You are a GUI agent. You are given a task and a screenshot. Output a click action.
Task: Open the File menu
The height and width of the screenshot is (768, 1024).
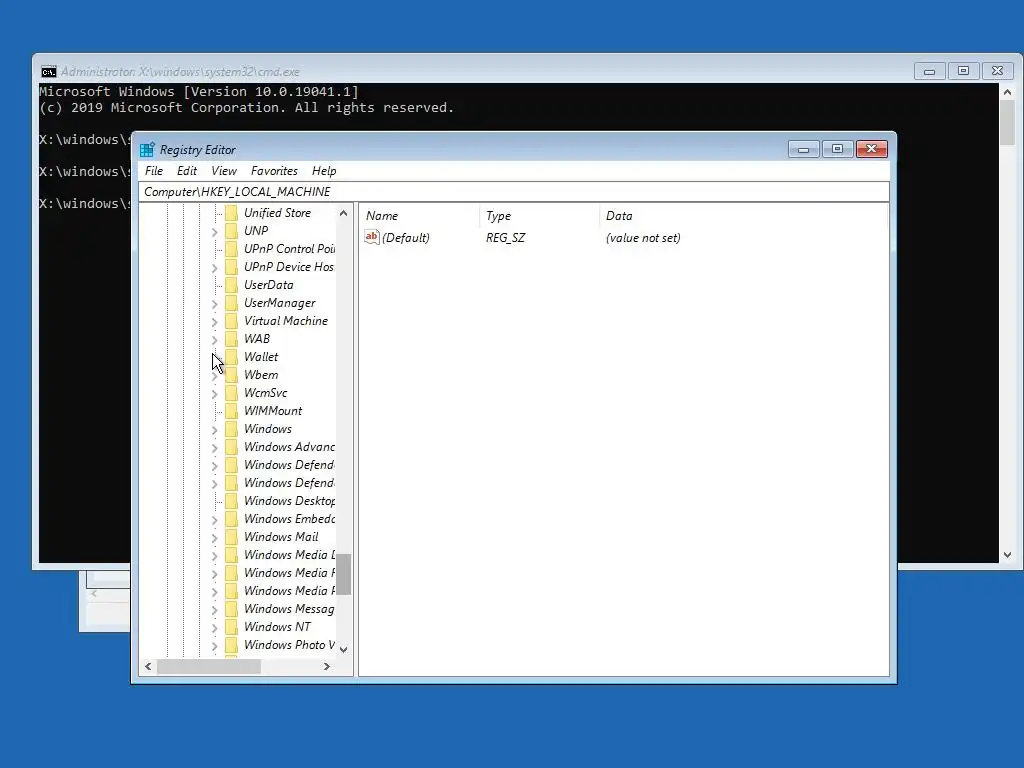coord(154,171)
